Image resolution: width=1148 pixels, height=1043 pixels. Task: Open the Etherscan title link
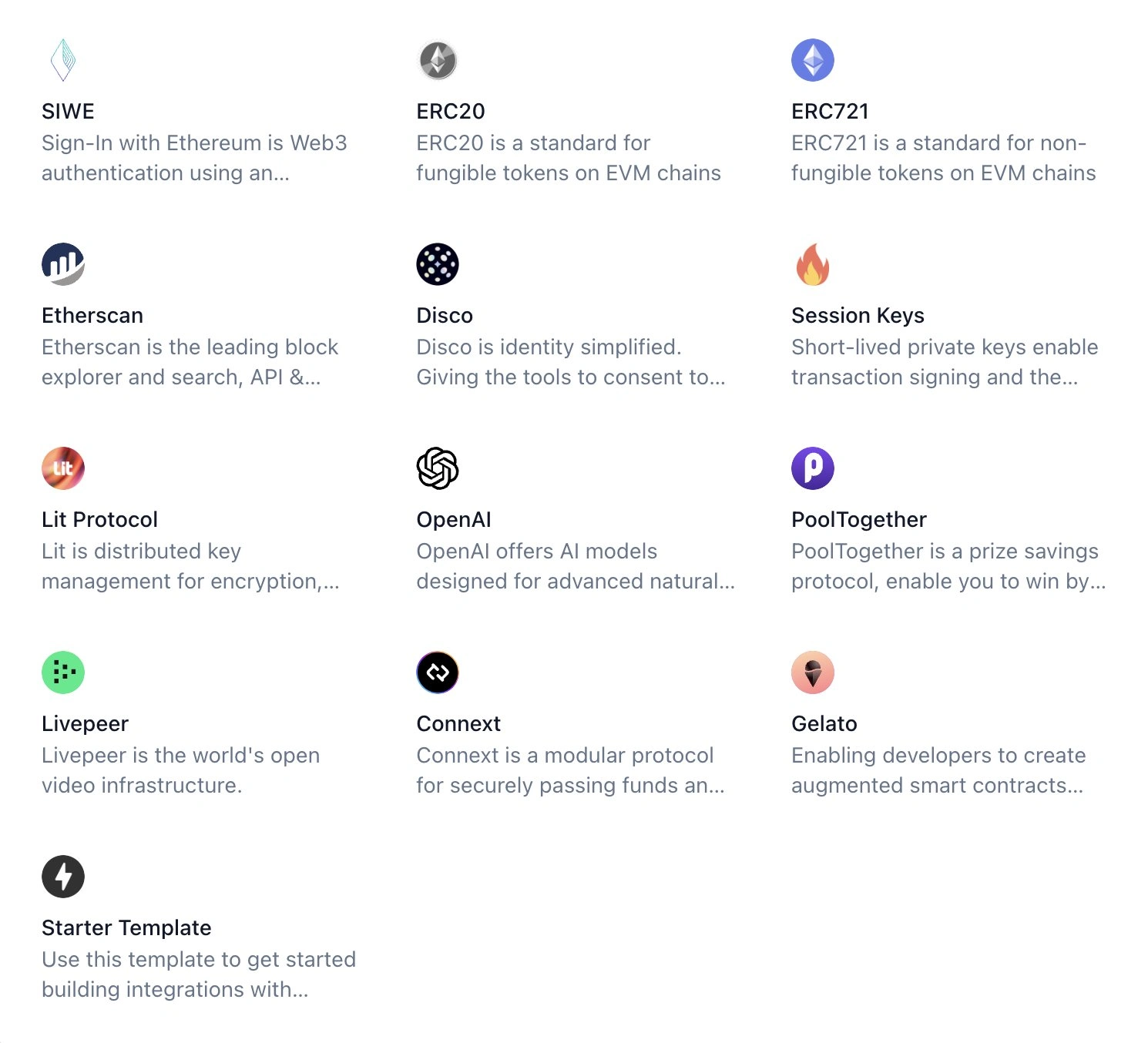[x=92, y=316]
